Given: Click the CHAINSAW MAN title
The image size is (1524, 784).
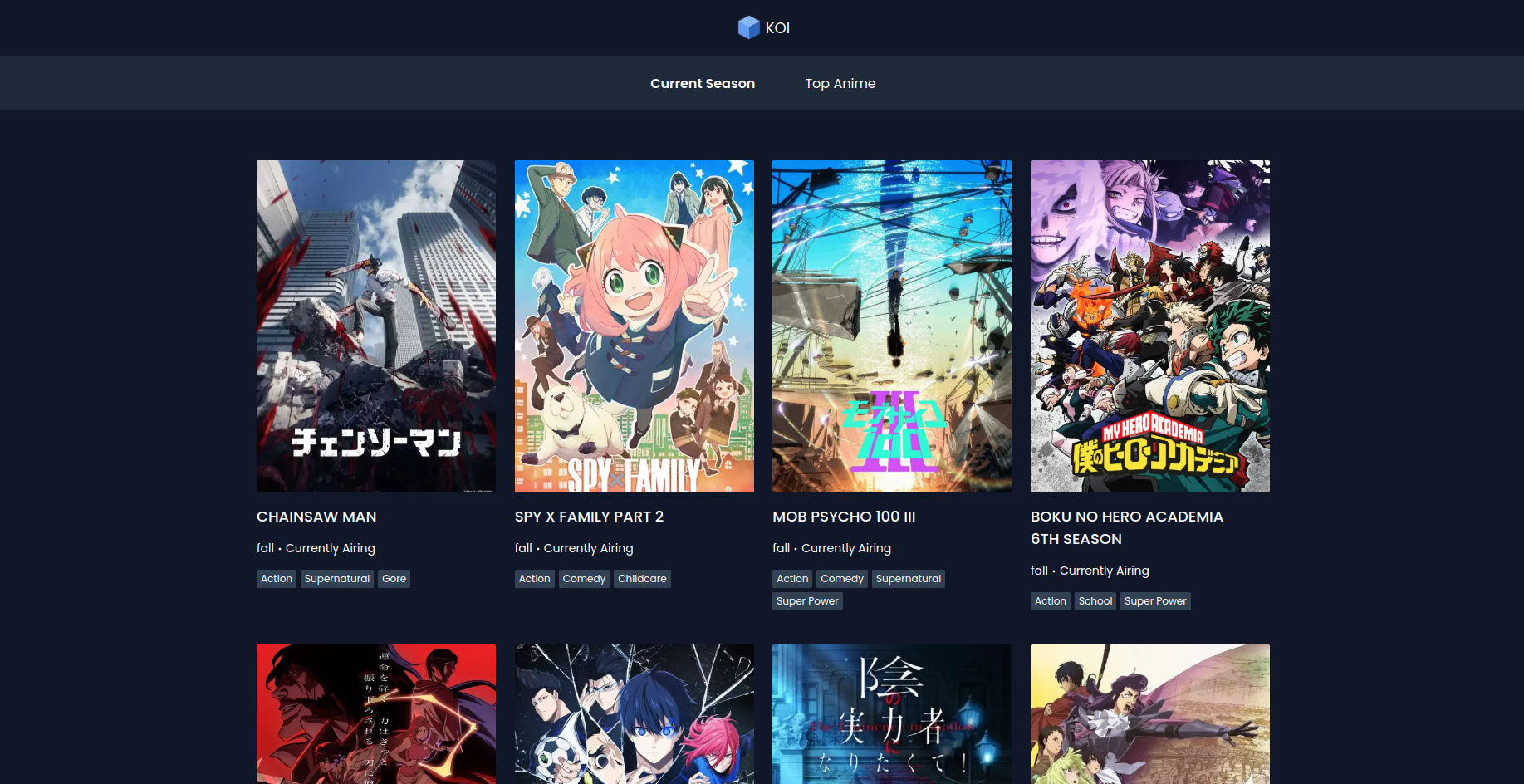Looking at the screenshot, I should tap(316, 517).
